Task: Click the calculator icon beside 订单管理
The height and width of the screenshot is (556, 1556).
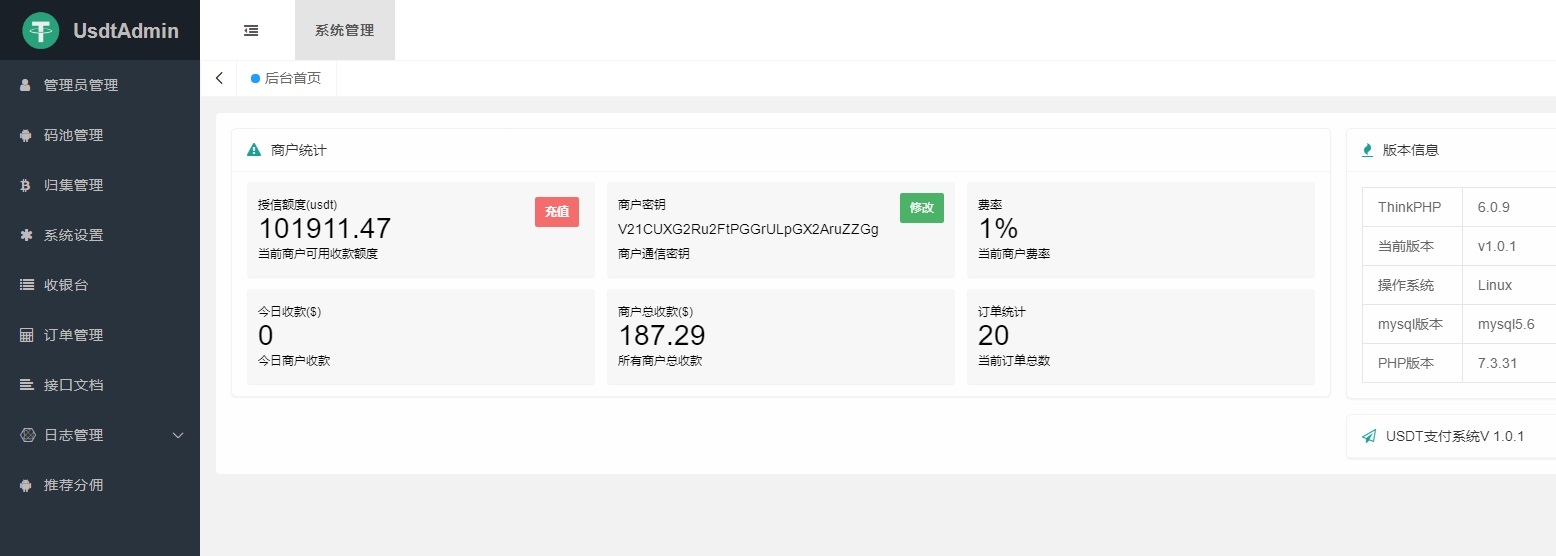Action: (27, 335)
